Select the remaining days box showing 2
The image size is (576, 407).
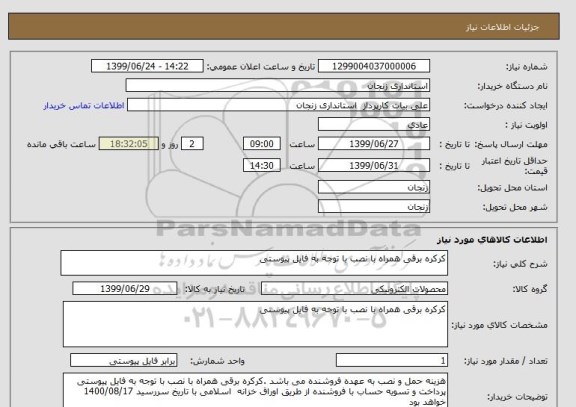192,144
